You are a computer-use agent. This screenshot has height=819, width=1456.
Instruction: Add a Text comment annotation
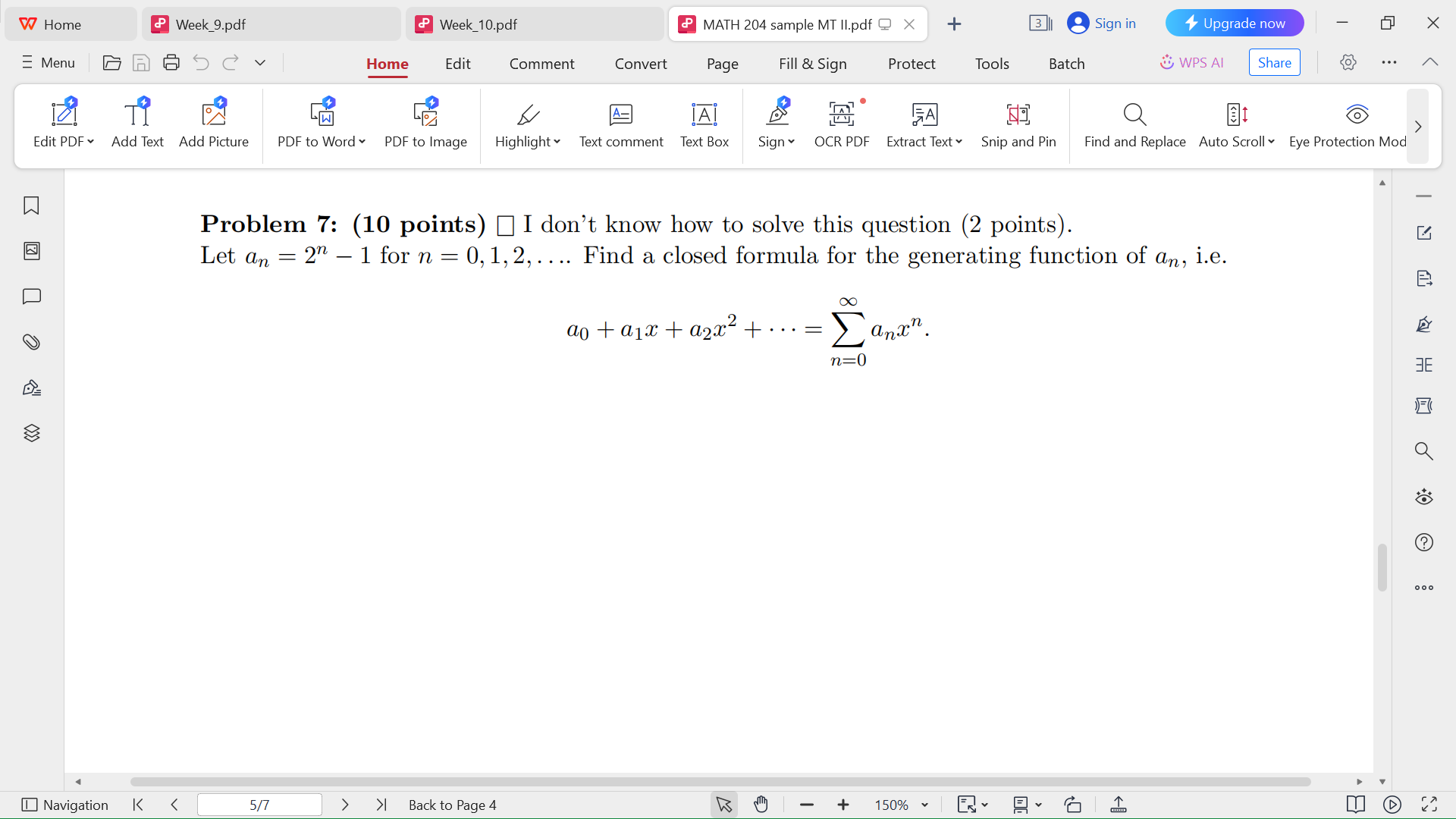(620, 124)
